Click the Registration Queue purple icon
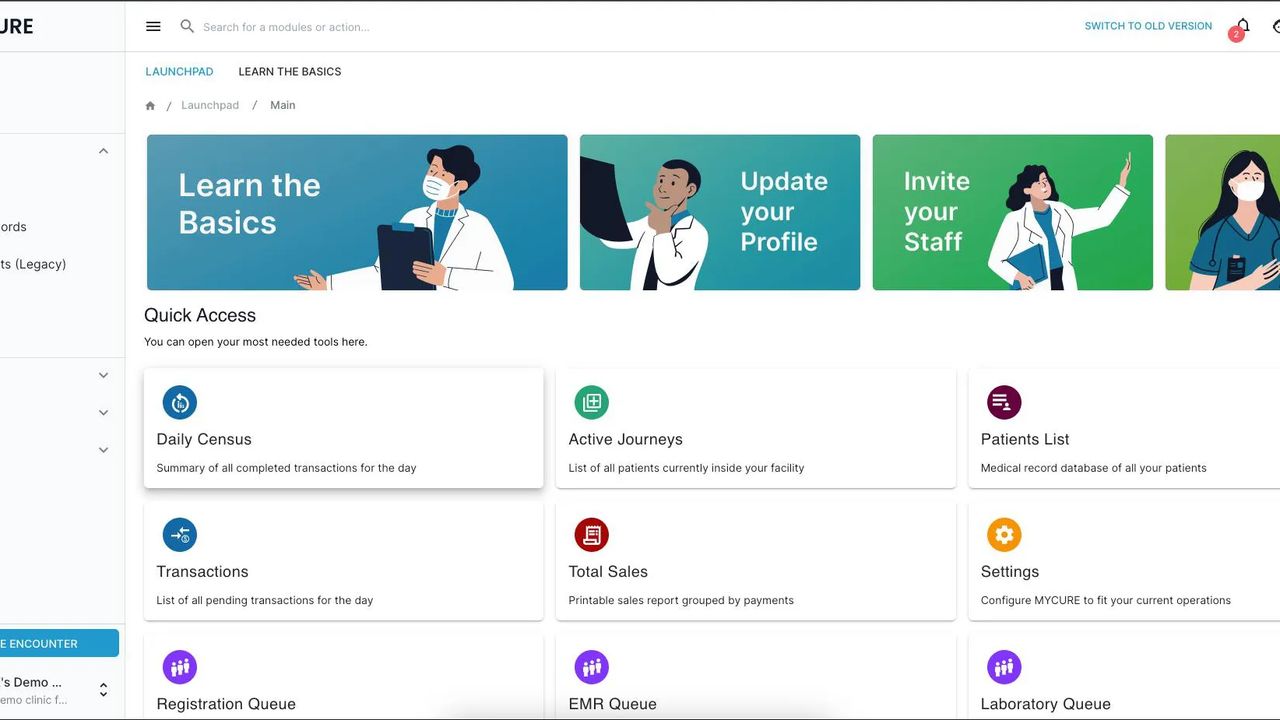Viewport: 1280px width, 720px height. (x=180, y=667)
